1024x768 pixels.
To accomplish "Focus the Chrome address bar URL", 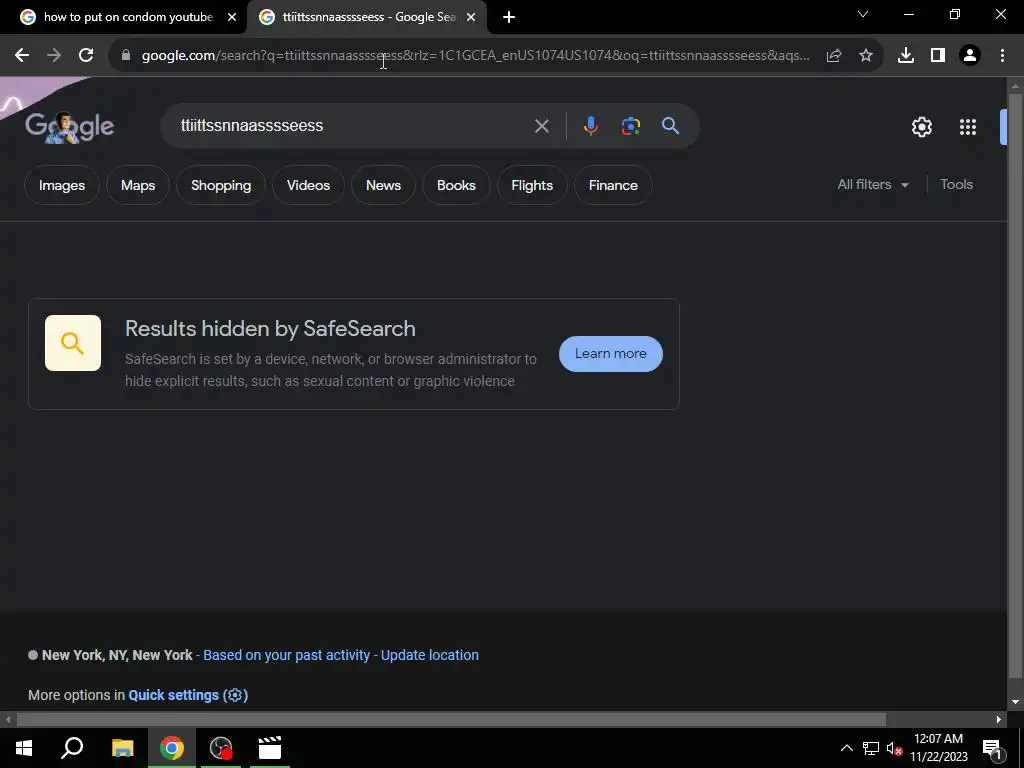I will point(475,56).
